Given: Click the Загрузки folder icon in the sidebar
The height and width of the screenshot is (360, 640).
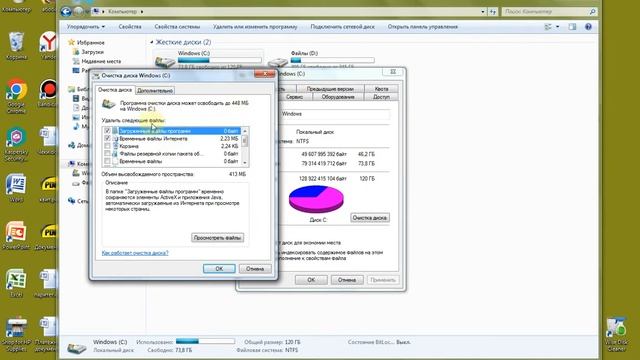Looking at the screenshot, I should coord(76,52).
